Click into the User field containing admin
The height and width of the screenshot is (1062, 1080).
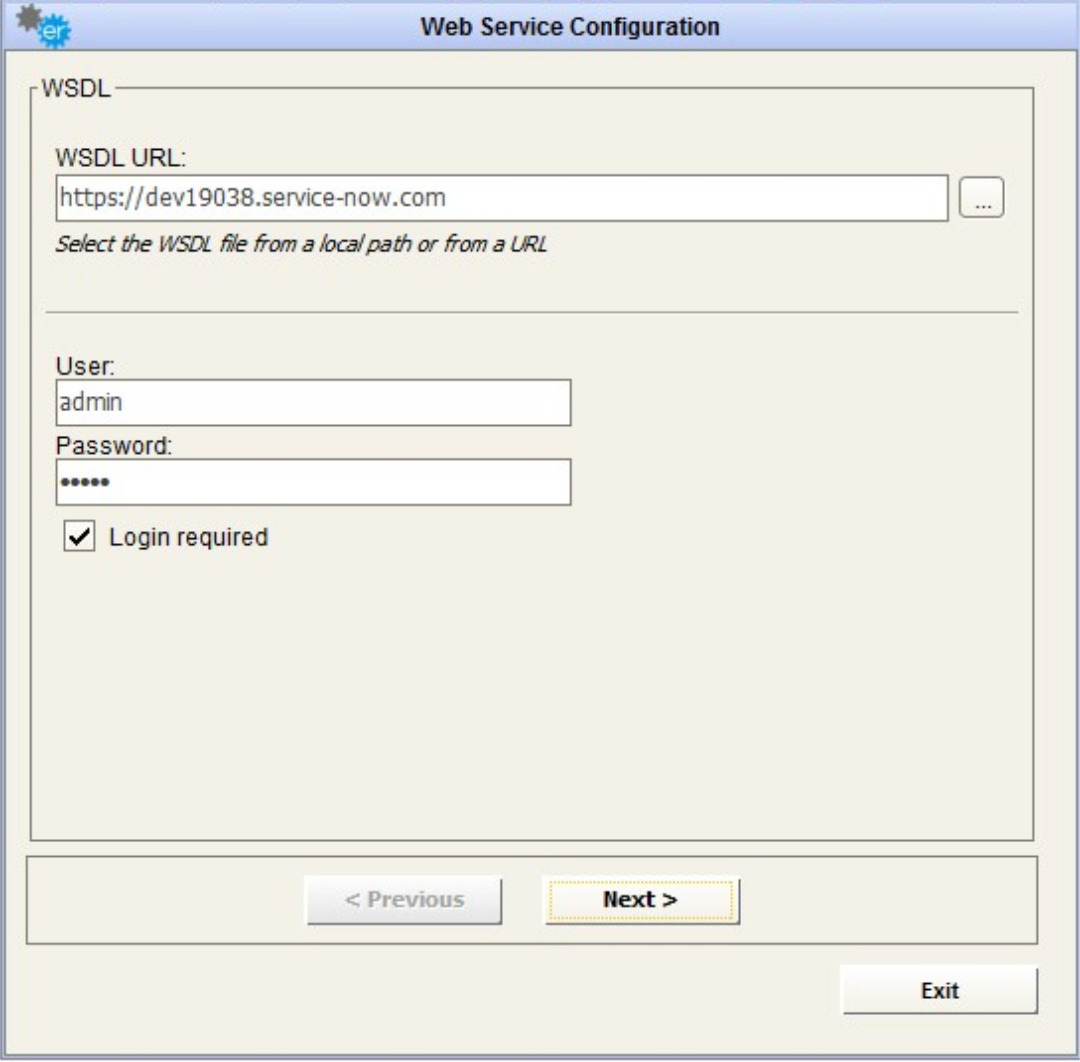pyautogui.click(x=312, y=402)
